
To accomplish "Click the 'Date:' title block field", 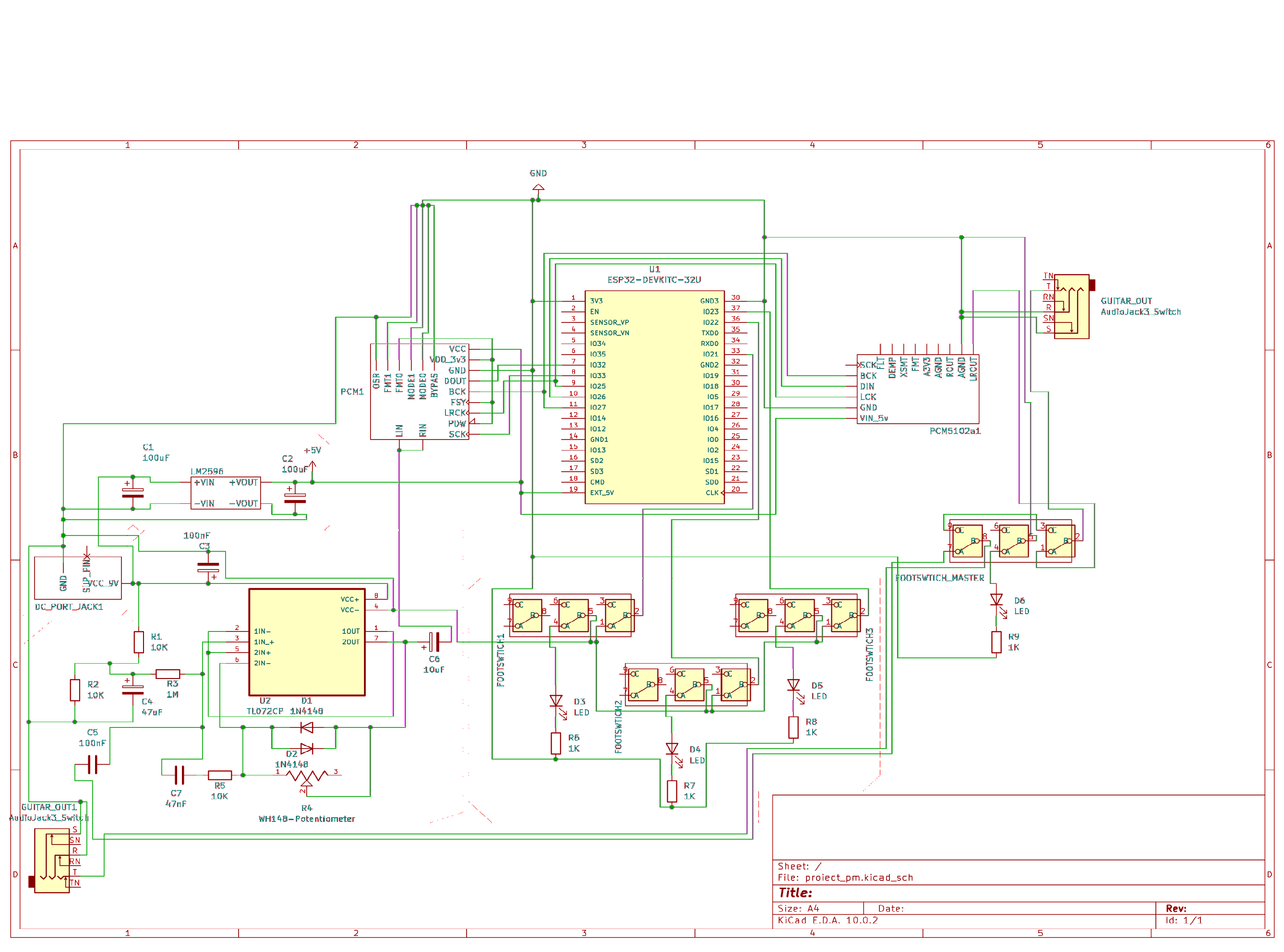I will [x=891, y=908].
